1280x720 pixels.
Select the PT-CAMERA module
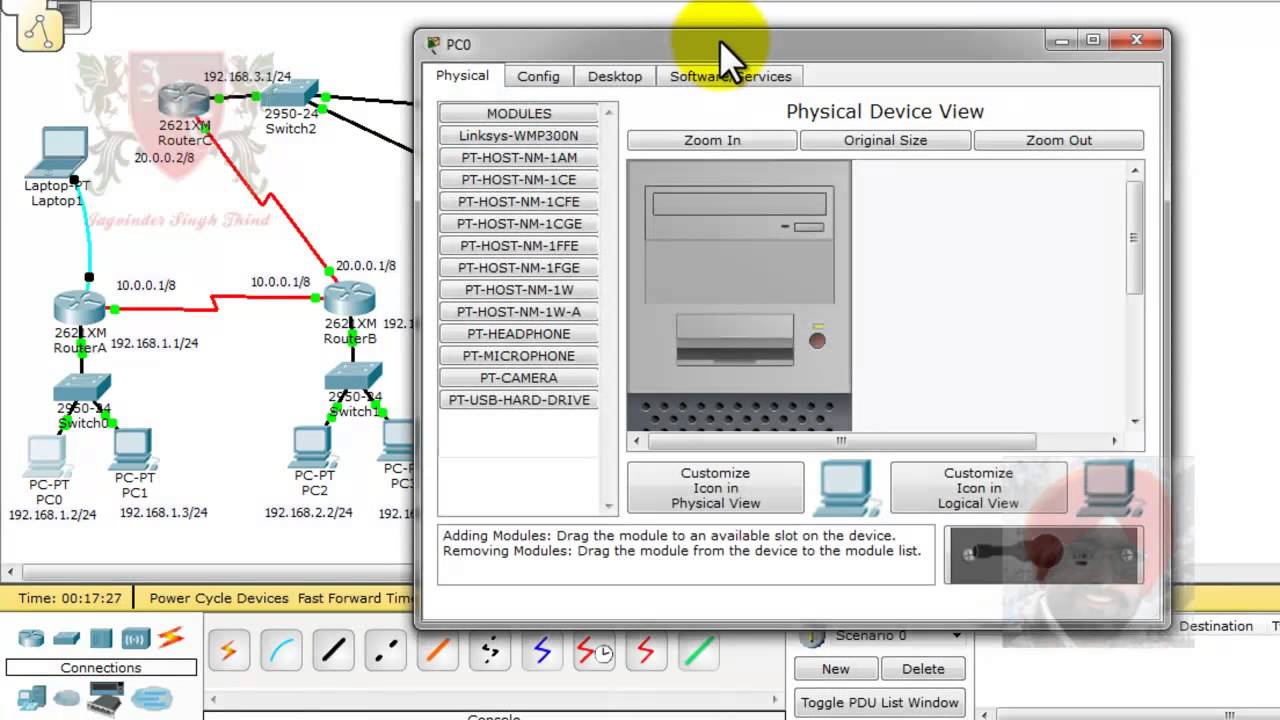tap(519, 377)
